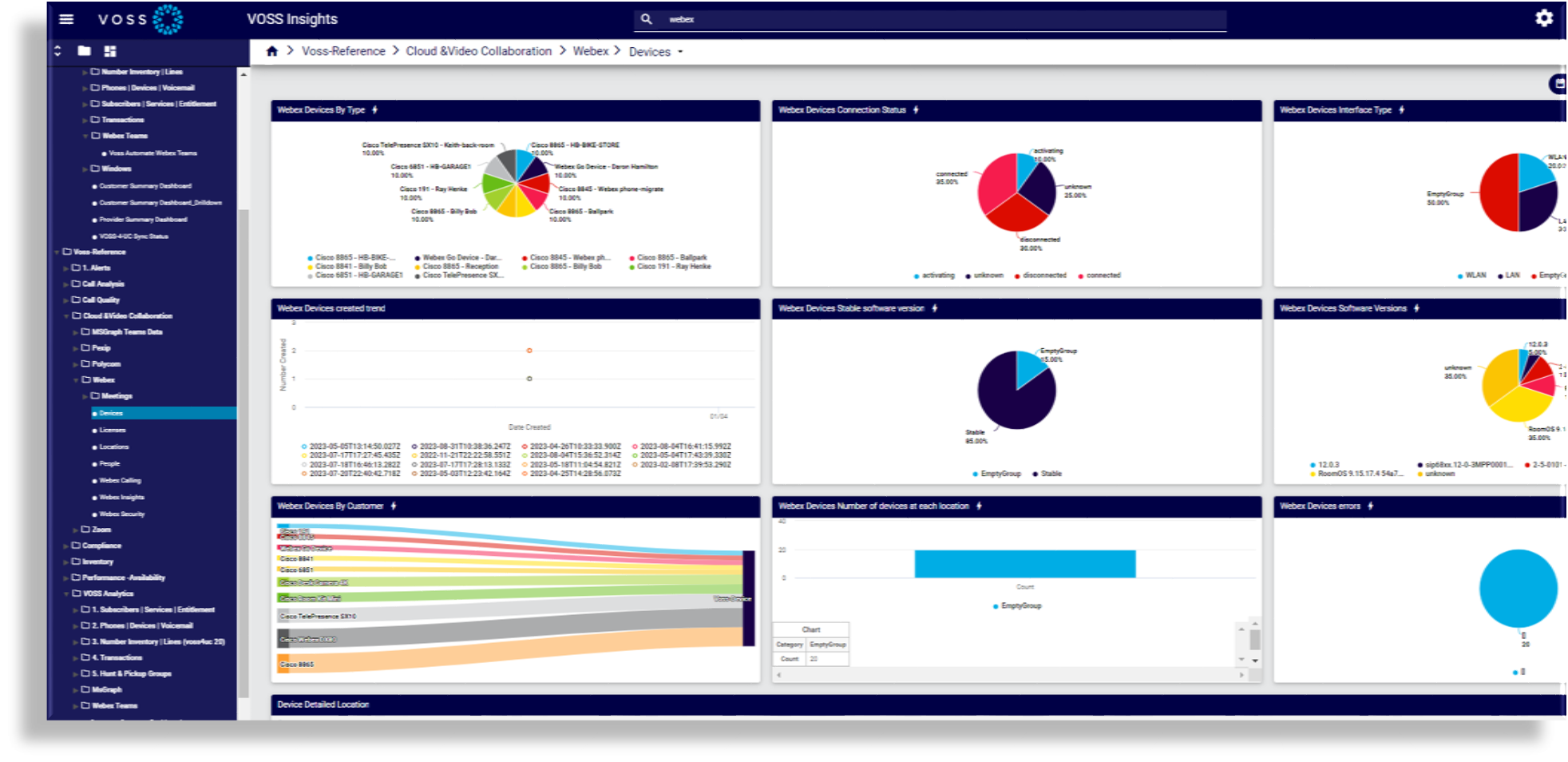The width and height of the screenshot is (1568, 762).
Task: Click drilldown bolt icon on devices at each location widget
Action: pyautogui.click(x=979, y=506)
